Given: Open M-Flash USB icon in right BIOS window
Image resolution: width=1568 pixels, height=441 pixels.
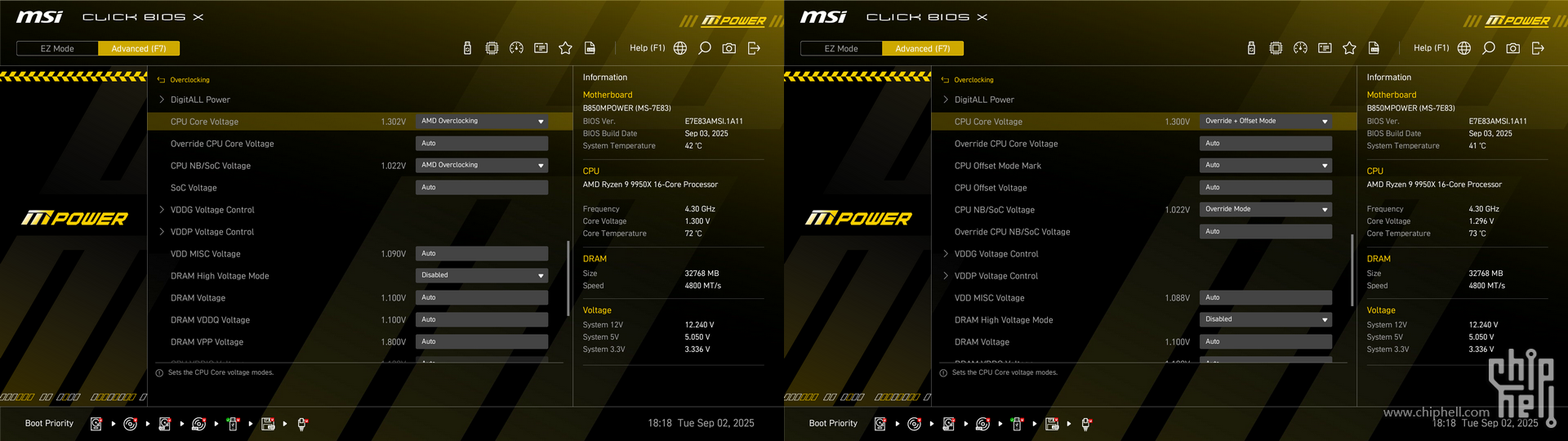Looking at the screenshot, I should [x=1251, y=48].
